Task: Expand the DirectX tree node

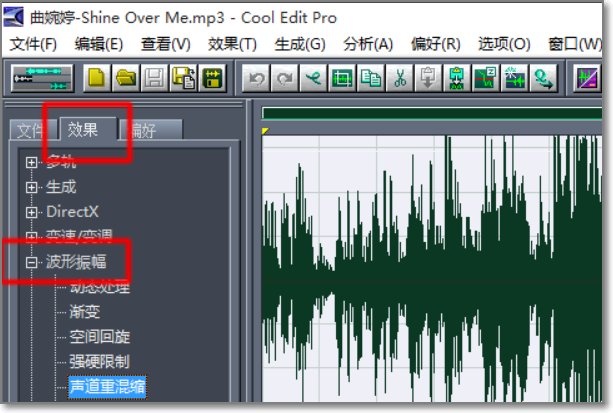Action: (x=31, y=212)
